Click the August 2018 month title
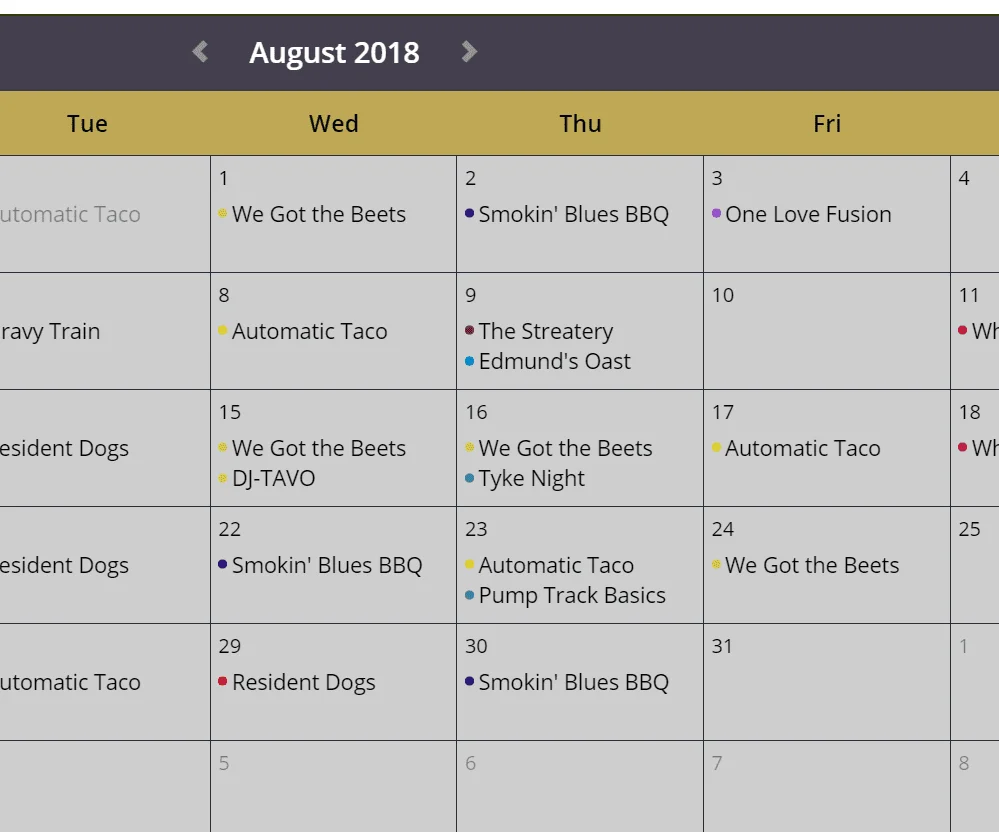The width and height of the screenshot is (999, 832). coord(334,53)
